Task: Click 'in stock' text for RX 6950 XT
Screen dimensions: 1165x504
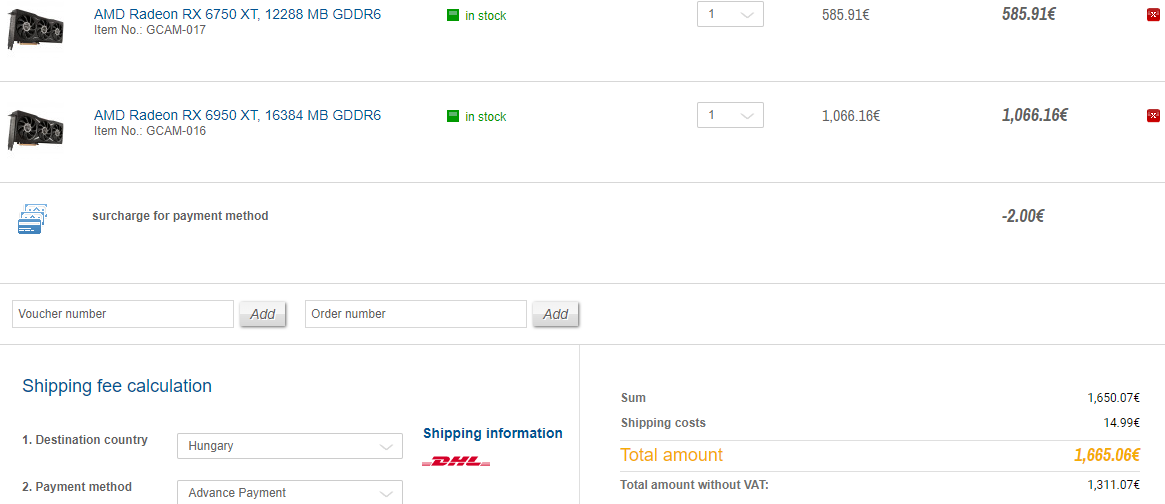Action: point(486,117)
